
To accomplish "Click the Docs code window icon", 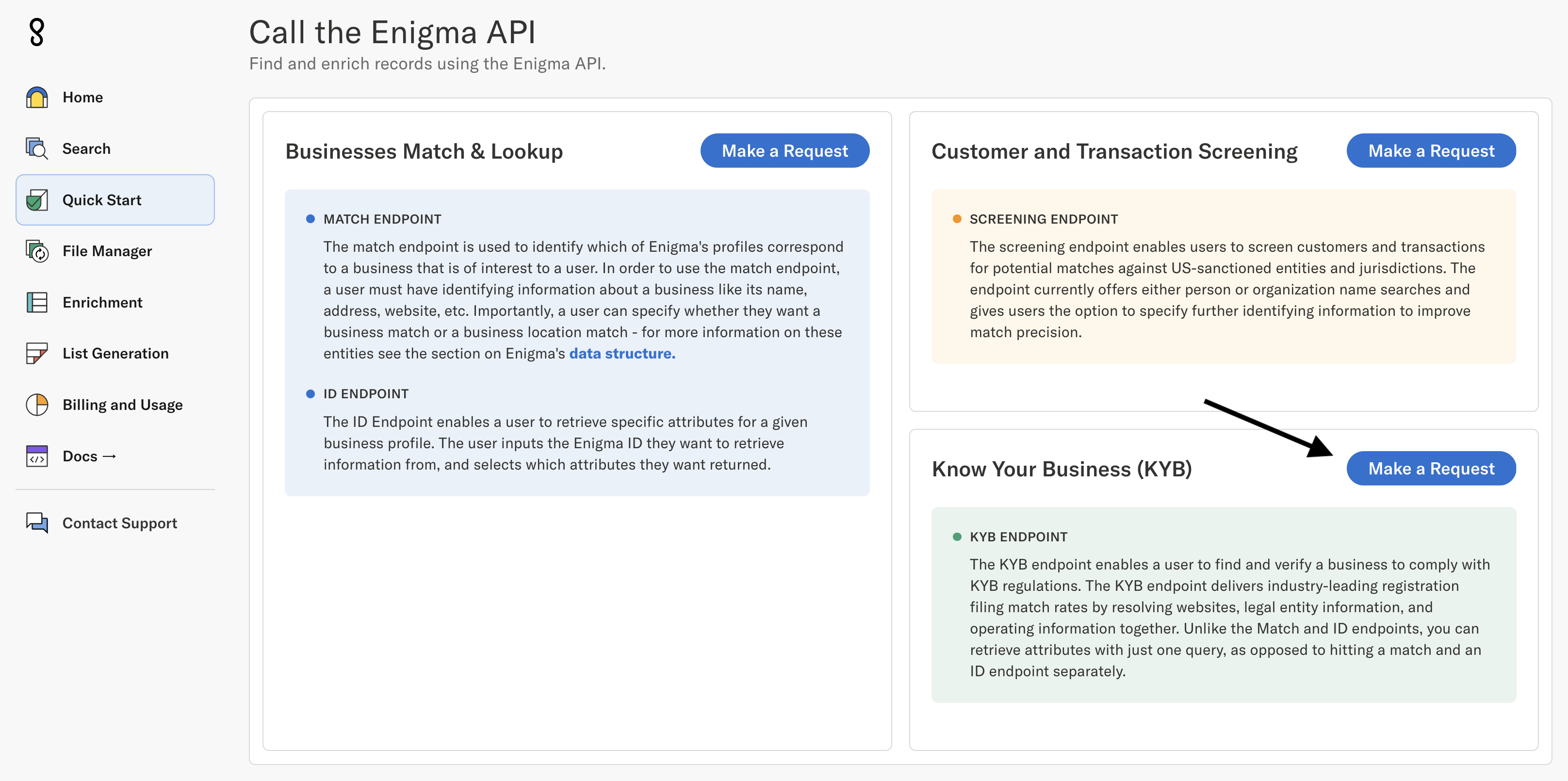I will 36,456.
